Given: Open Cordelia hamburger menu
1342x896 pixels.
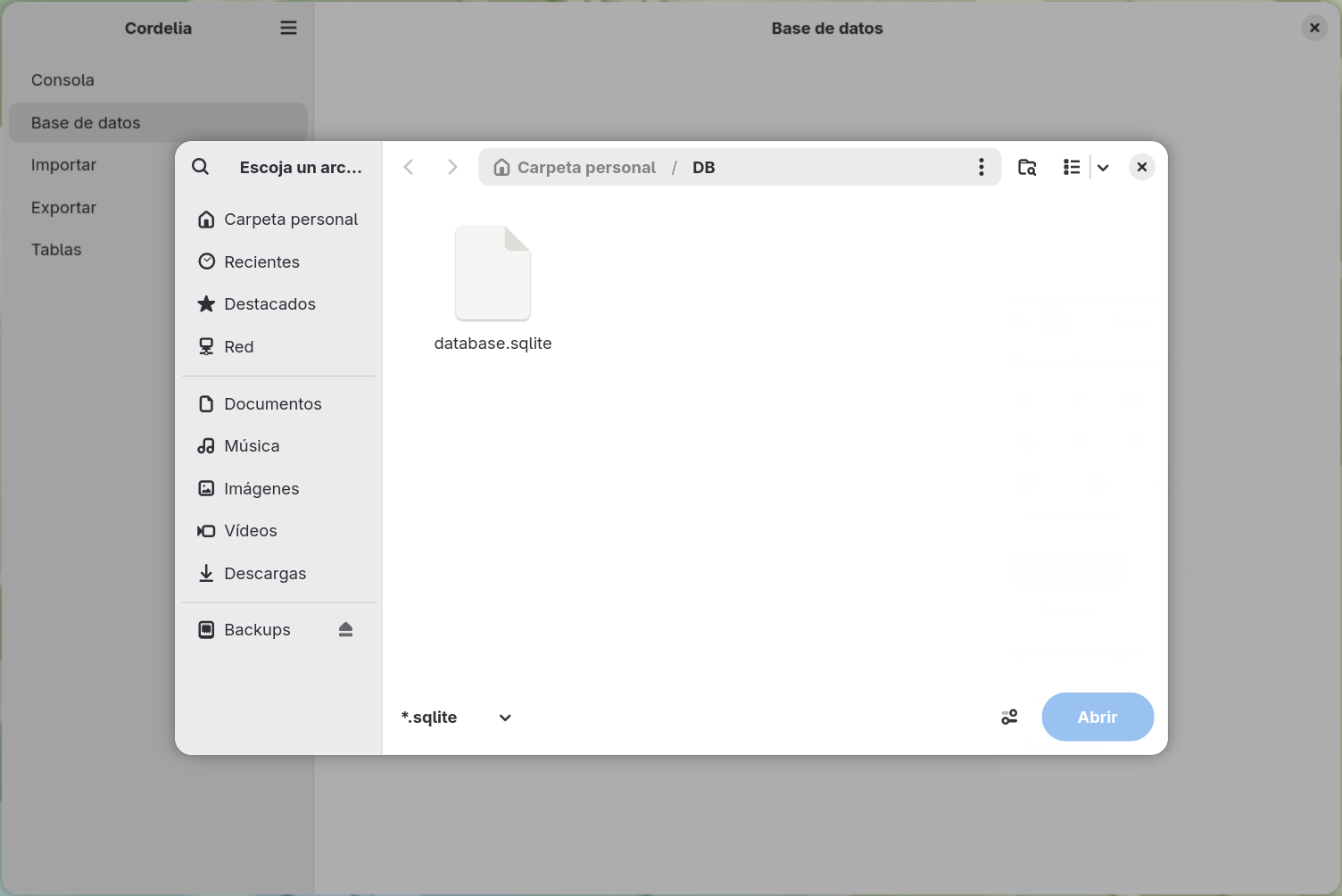Looking at the screenshot, I should click(x=288, y=28).
